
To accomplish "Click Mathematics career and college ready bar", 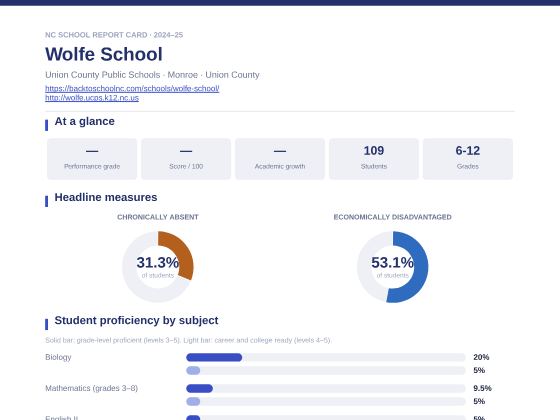I will 326,401.
